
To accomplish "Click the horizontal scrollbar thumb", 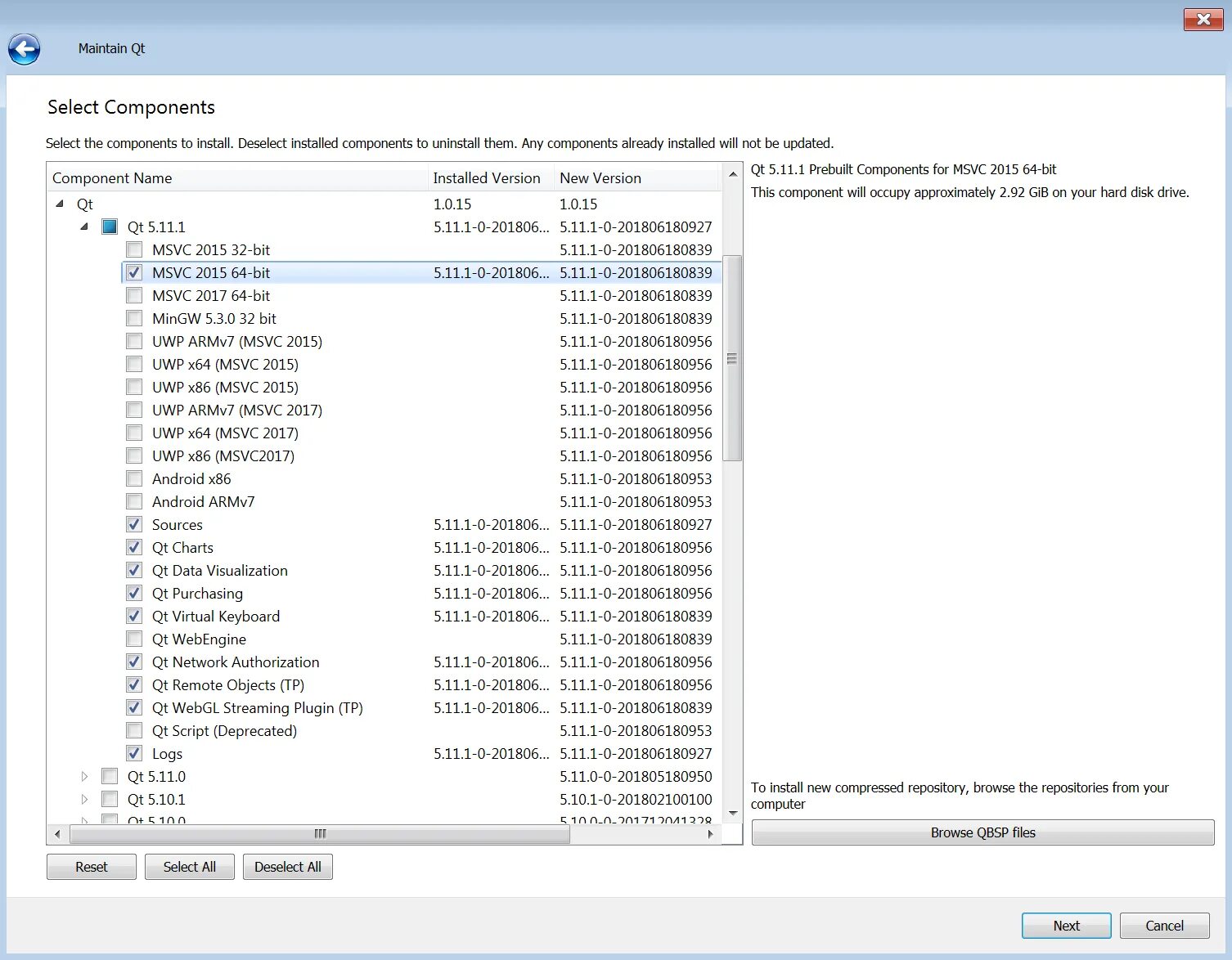I will 320,834.
